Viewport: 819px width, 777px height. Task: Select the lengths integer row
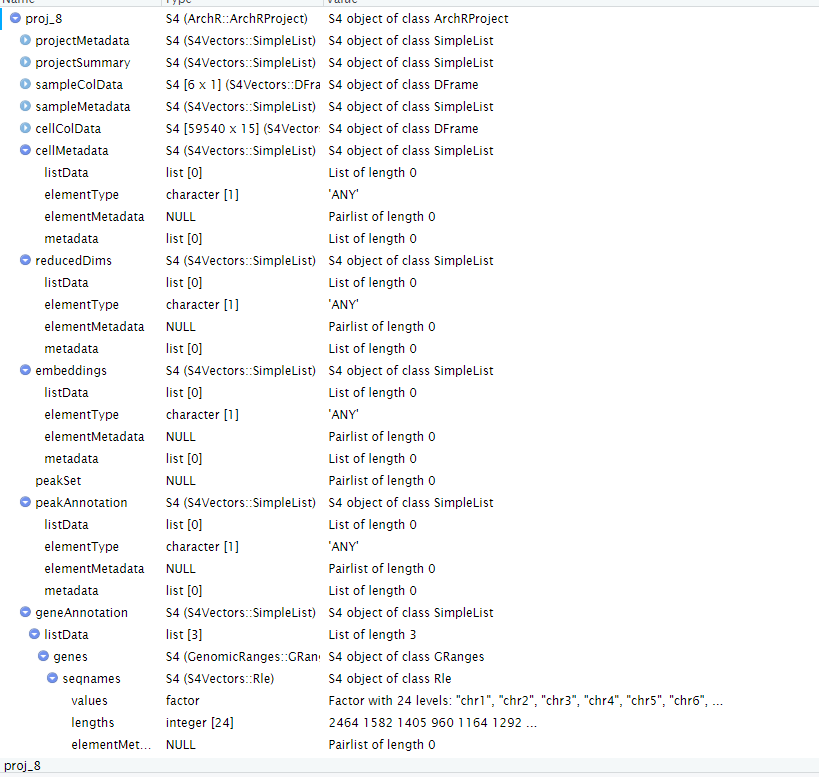pyautogui.click(x=92, y=722)
